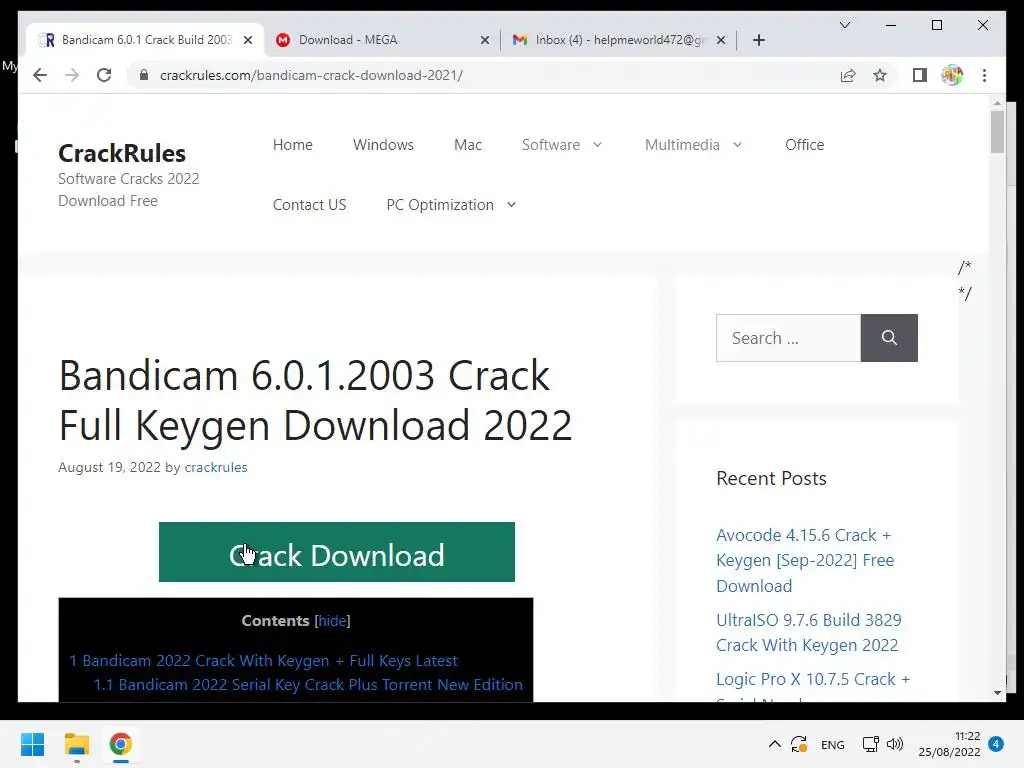Expand Software dropdown arrow
Image resolution: width=1024 pixels, height=768 pixels.
click(598, 144)
